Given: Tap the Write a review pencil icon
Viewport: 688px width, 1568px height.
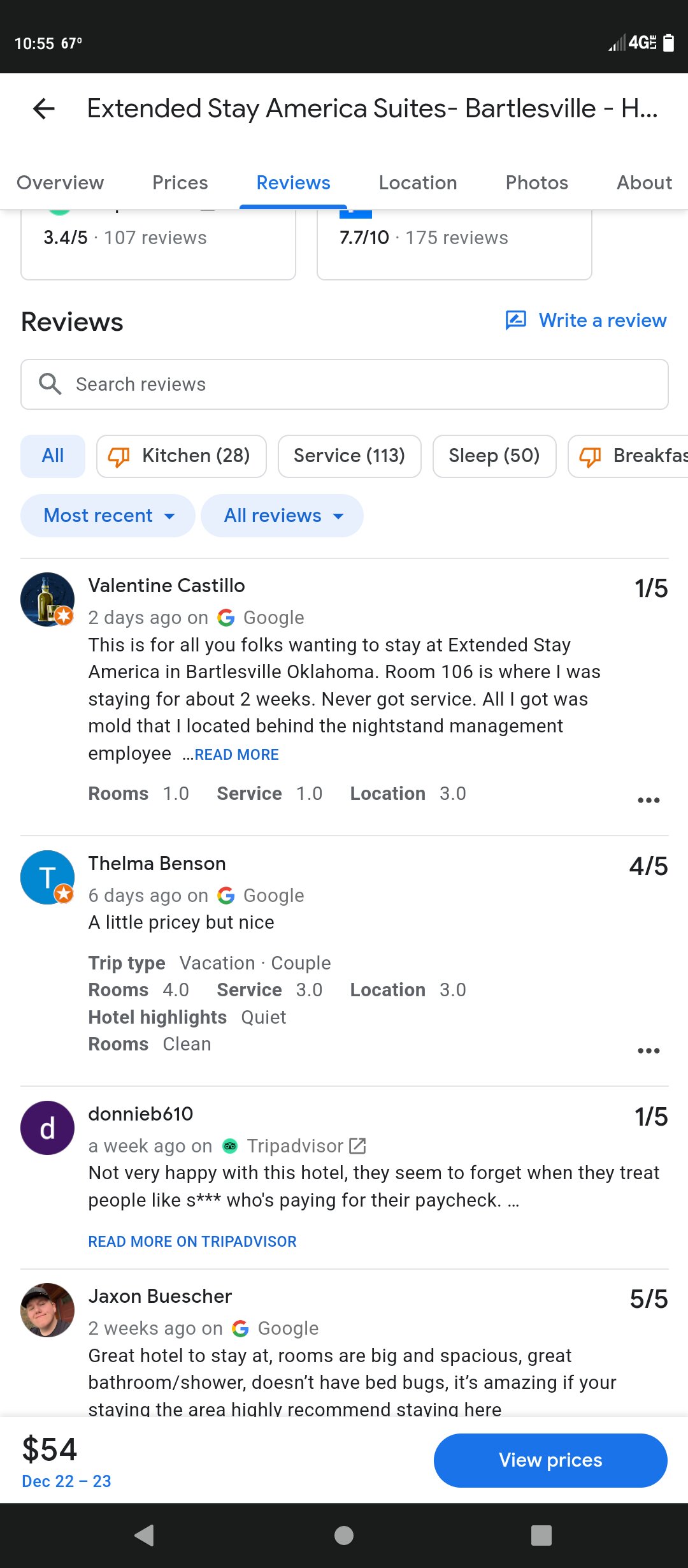Looking at the screenshot, I should 515,320.
